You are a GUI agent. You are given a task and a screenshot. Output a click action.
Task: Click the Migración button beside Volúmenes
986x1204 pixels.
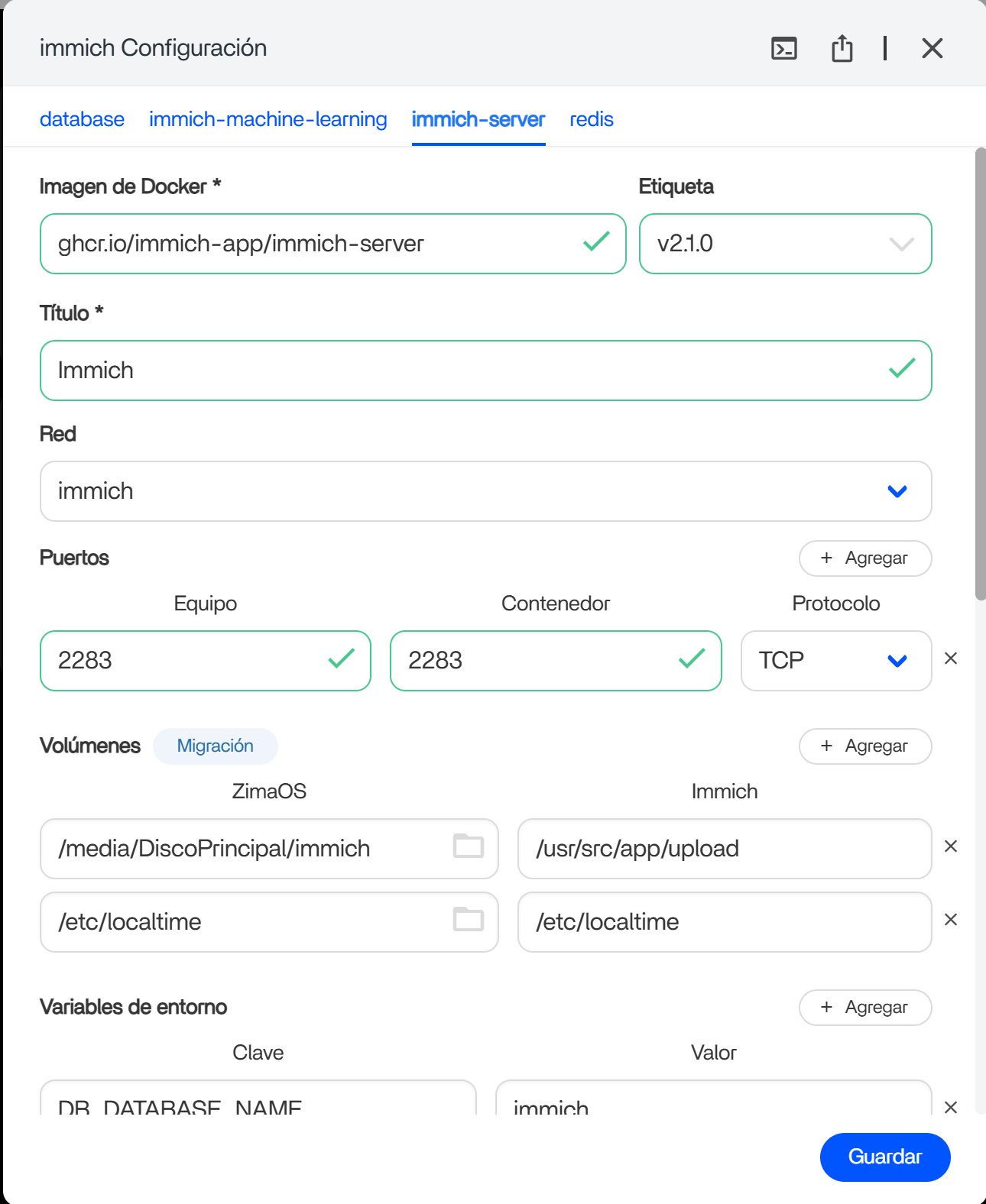(x=215, y=746)
